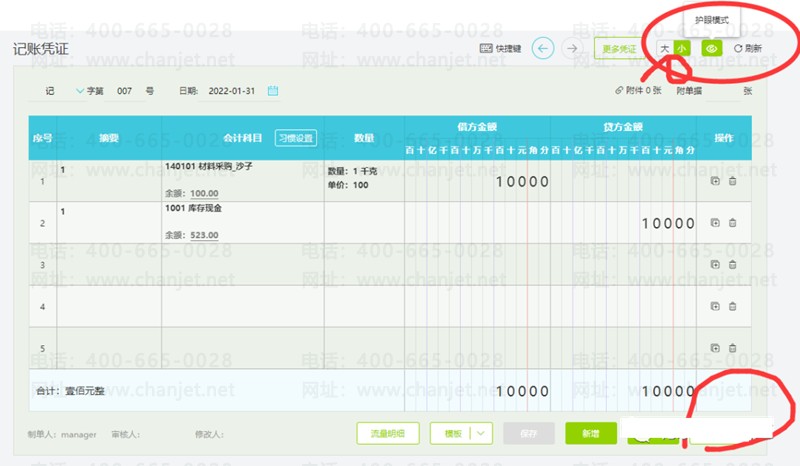Delete row 1 with its trash icon

[x=732, y=181]
